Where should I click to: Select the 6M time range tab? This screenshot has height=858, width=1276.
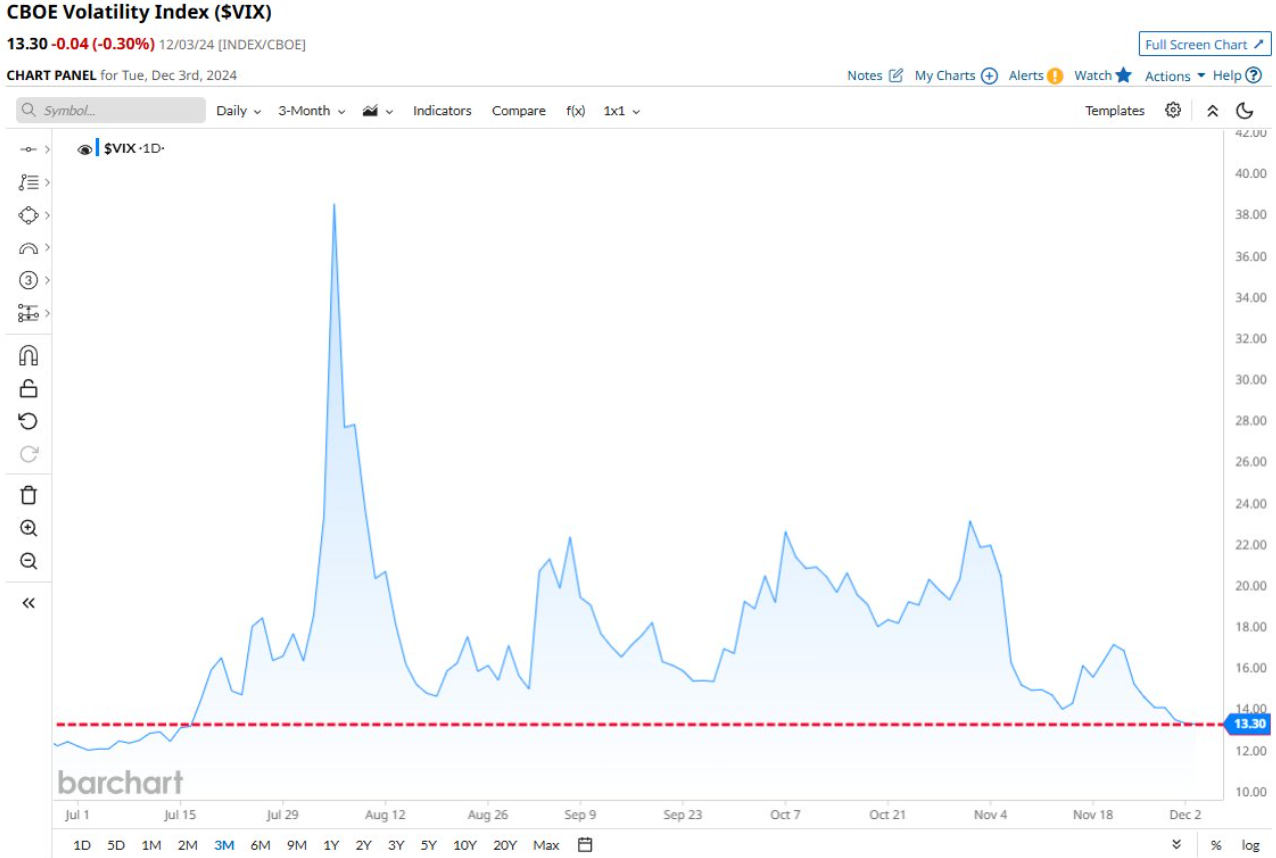pos(260,845)
